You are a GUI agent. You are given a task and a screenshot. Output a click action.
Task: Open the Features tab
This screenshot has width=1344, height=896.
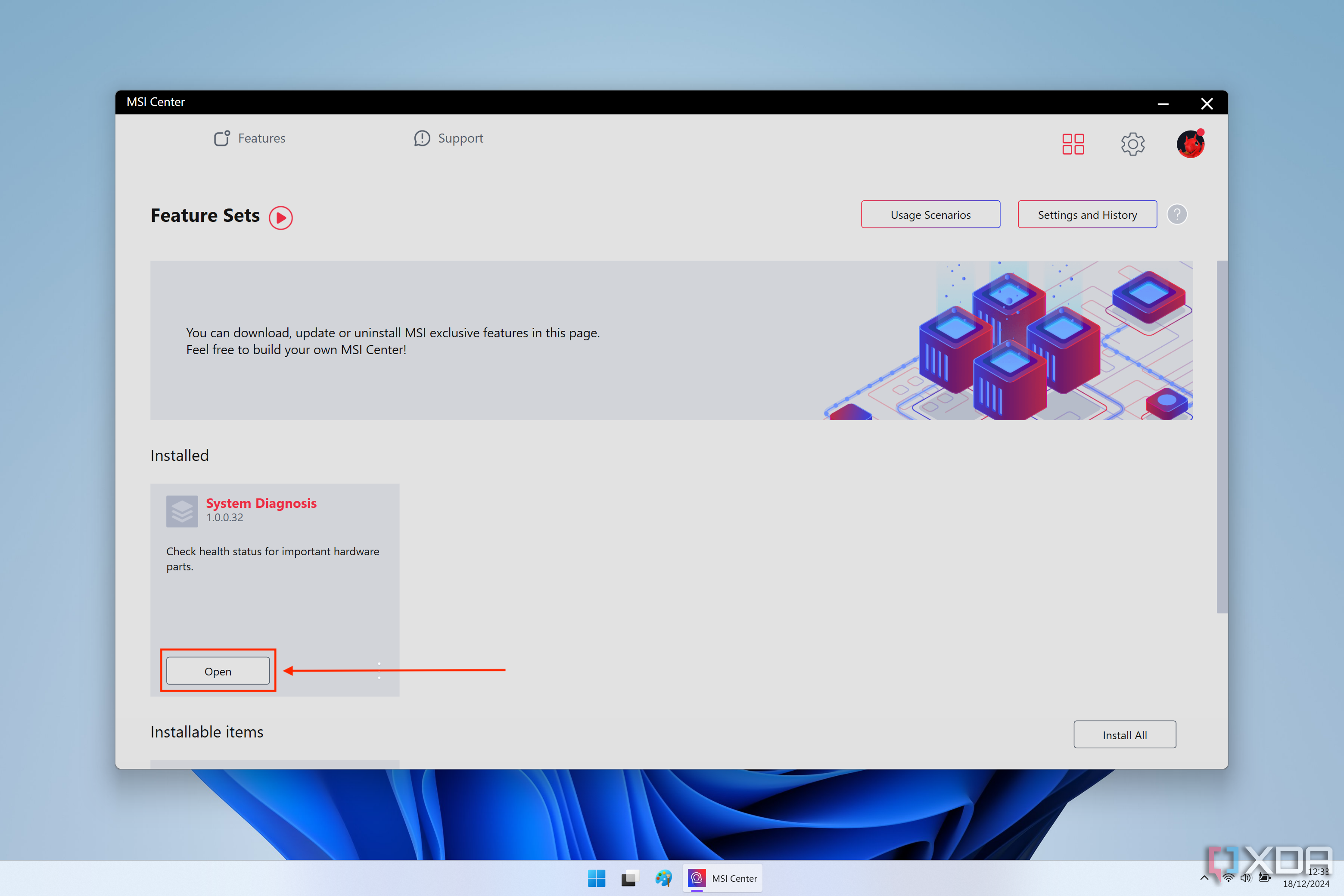click(250, 138)
